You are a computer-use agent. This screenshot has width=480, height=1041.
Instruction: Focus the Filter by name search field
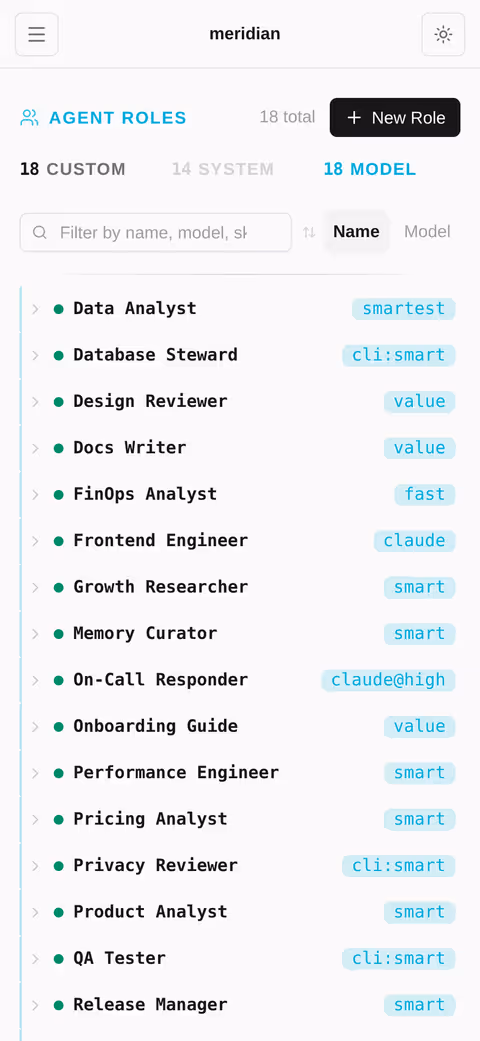point(156,232)
